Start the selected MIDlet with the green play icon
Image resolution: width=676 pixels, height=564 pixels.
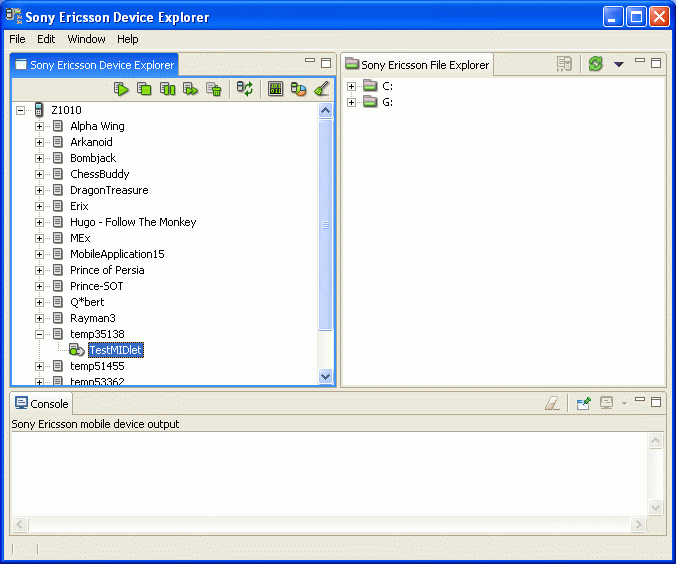tap(121, 89)
